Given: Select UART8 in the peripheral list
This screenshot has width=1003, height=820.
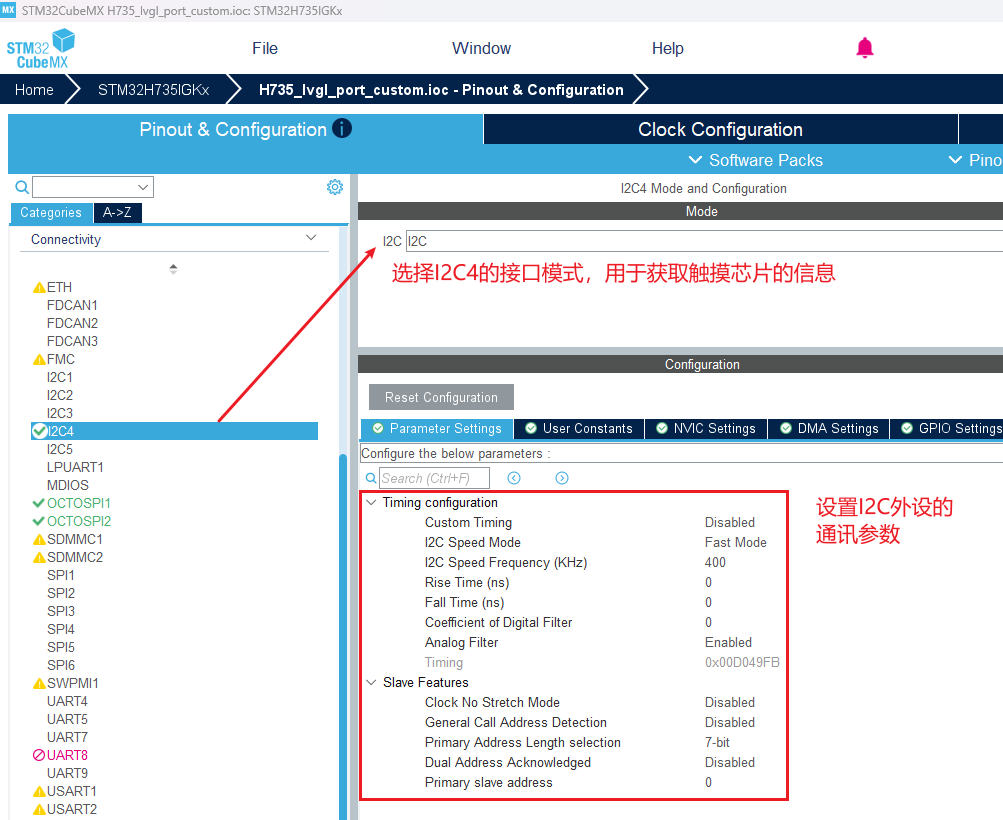Looking at the screenshot, I should (67, 755).
